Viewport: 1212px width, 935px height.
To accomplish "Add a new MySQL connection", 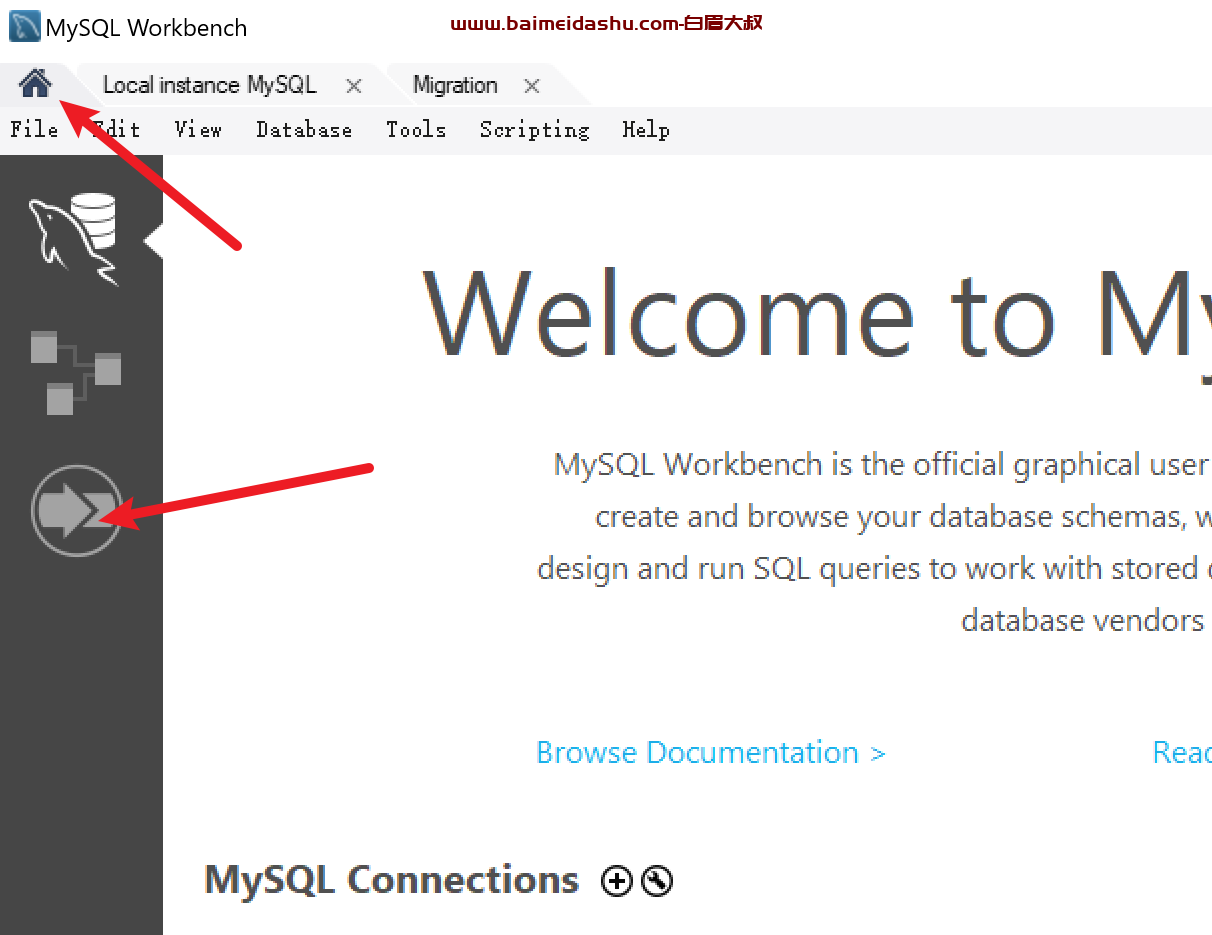I will (x=617, y=881).
